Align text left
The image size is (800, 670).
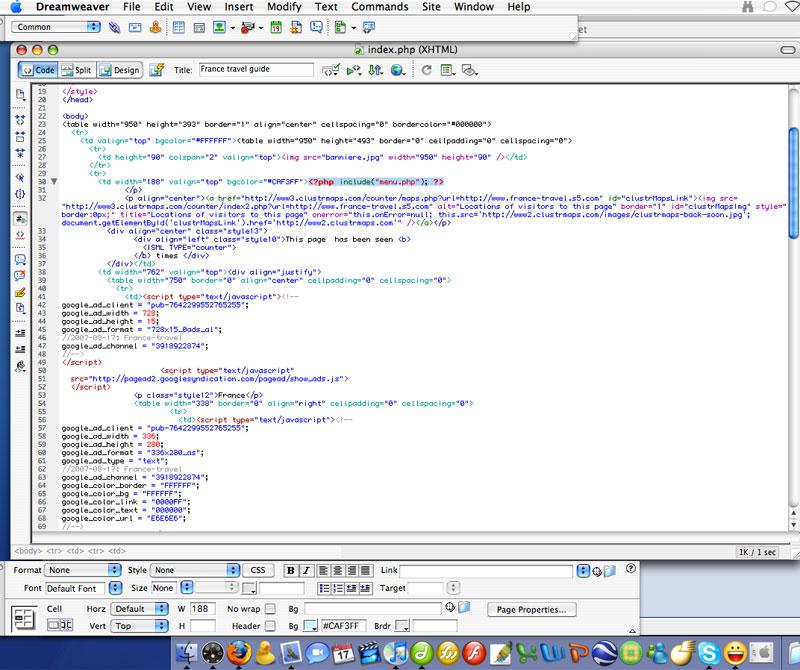point(322,570)
